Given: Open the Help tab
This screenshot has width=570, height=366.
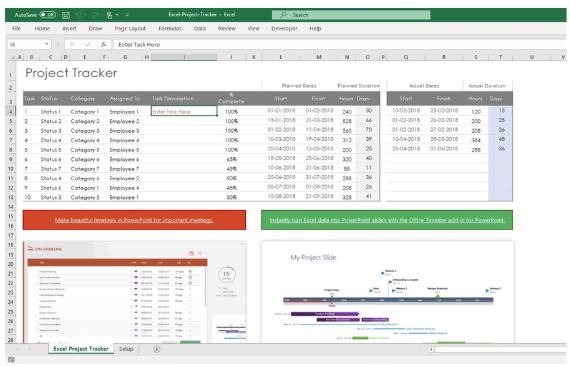Looking at the screenshot, I should tap(315, 28).
